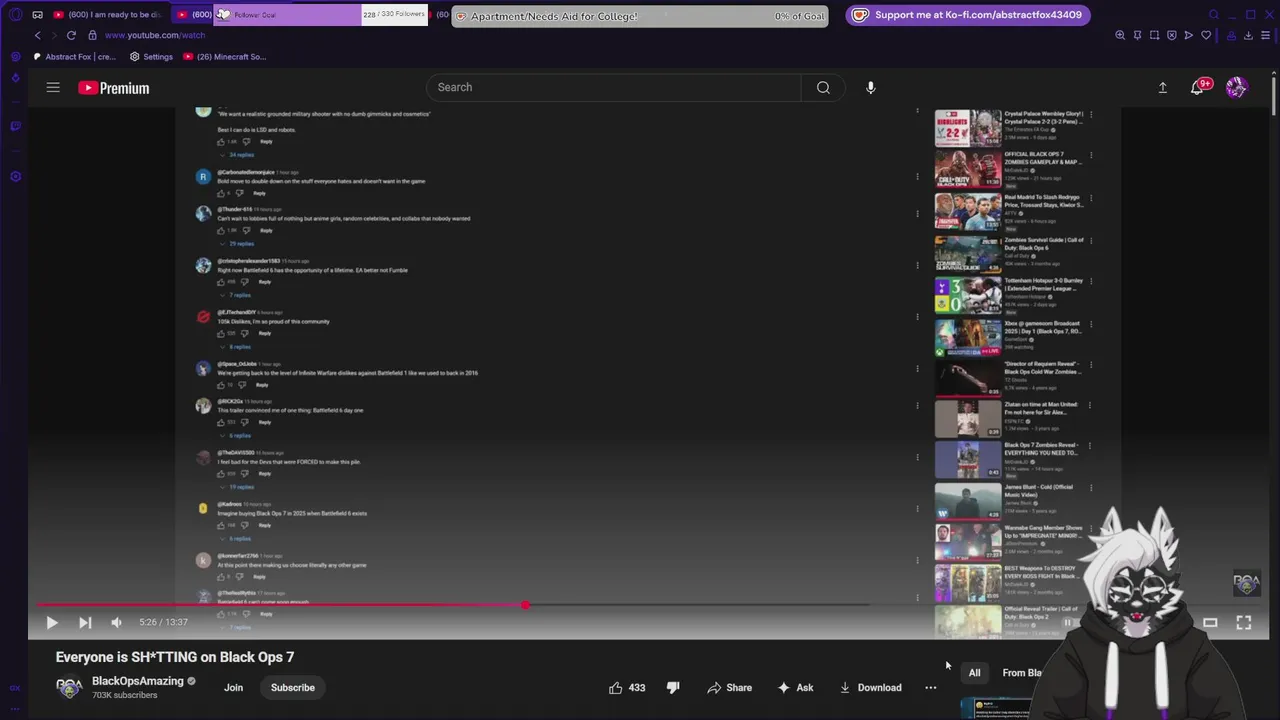Viewport: 1280px width, 720px height.
Task: Click the Ask button under the video
Action: 795,688
